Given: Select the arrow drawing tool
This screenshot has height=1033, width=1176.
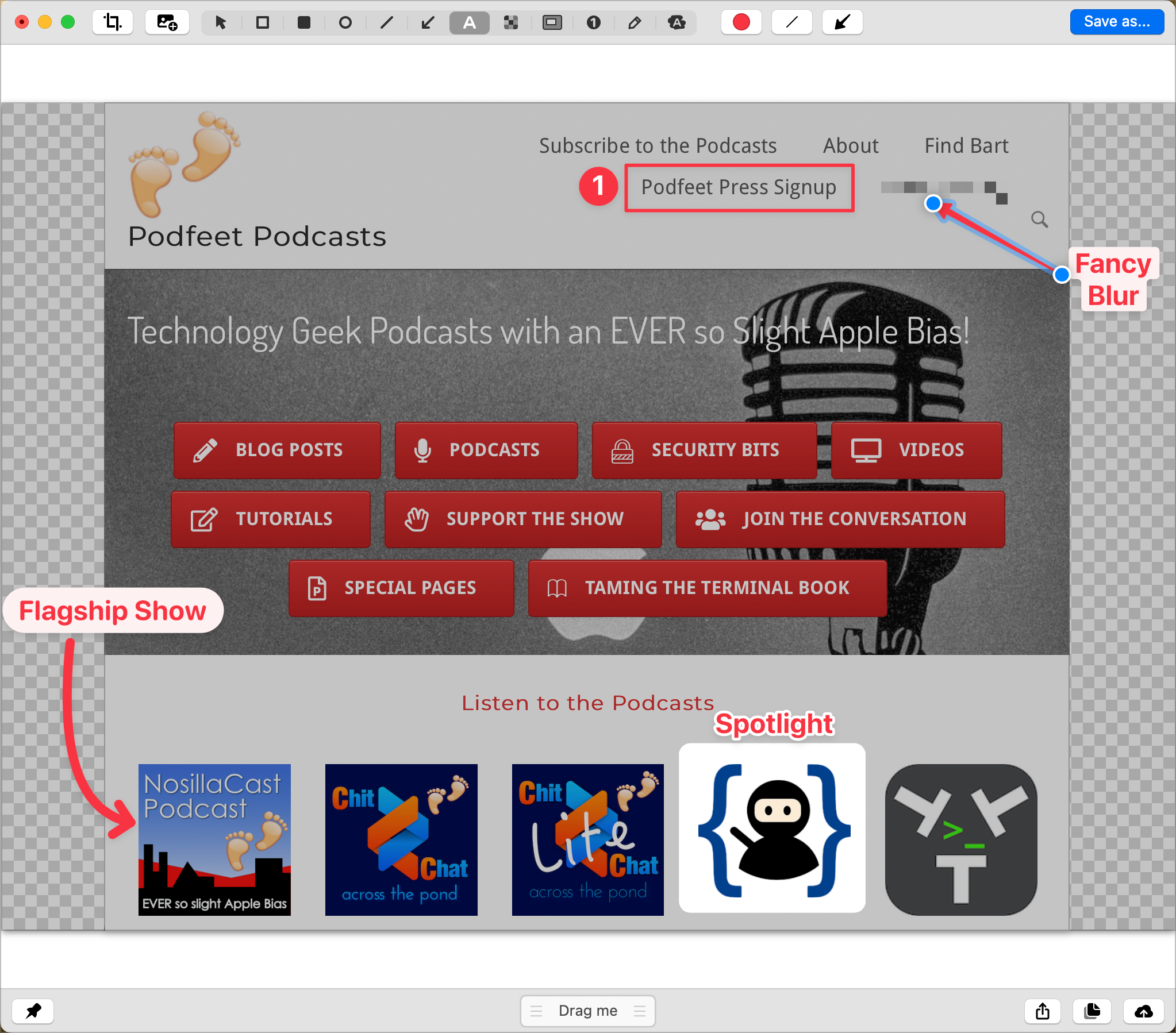Looking at the screenshot, I should tap(428, 22).
